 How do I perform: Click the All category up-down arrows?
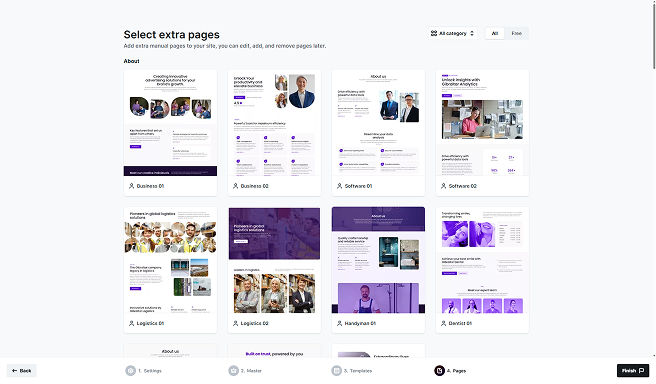472,33
